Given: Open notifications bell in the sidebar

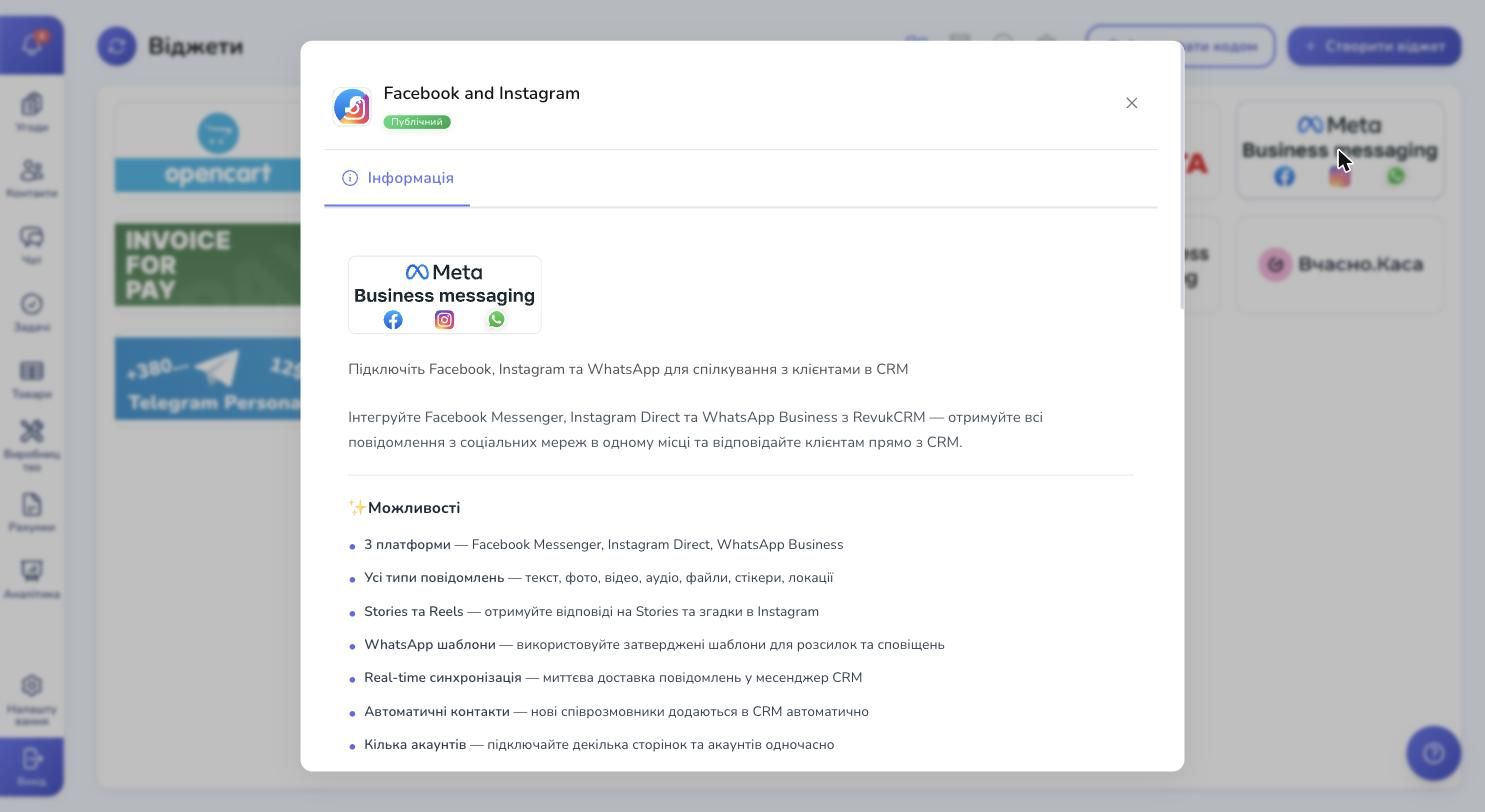Looking at the screenshot, I should pos(32,45).
